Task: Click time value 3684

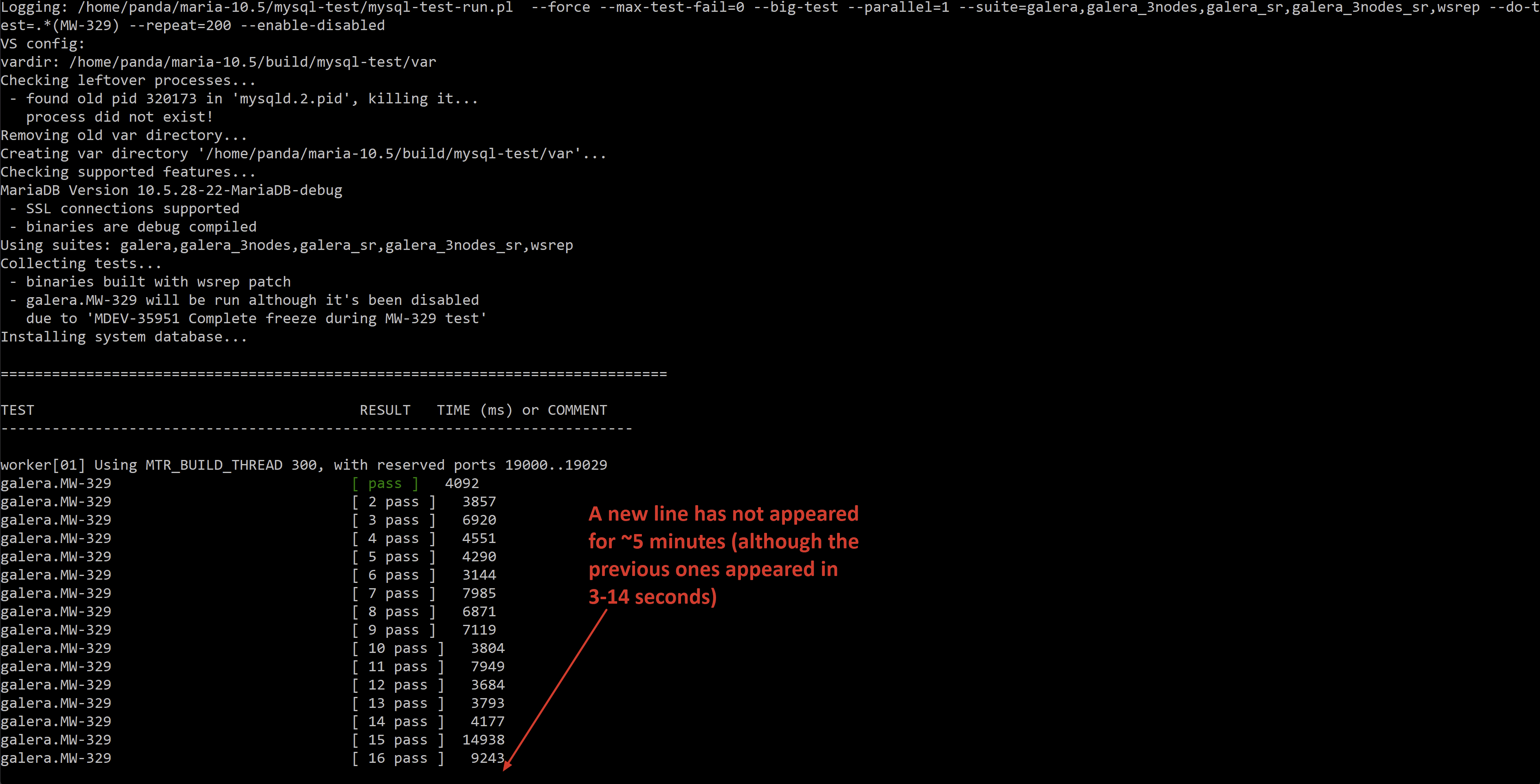Action: [x=488, y=685]
